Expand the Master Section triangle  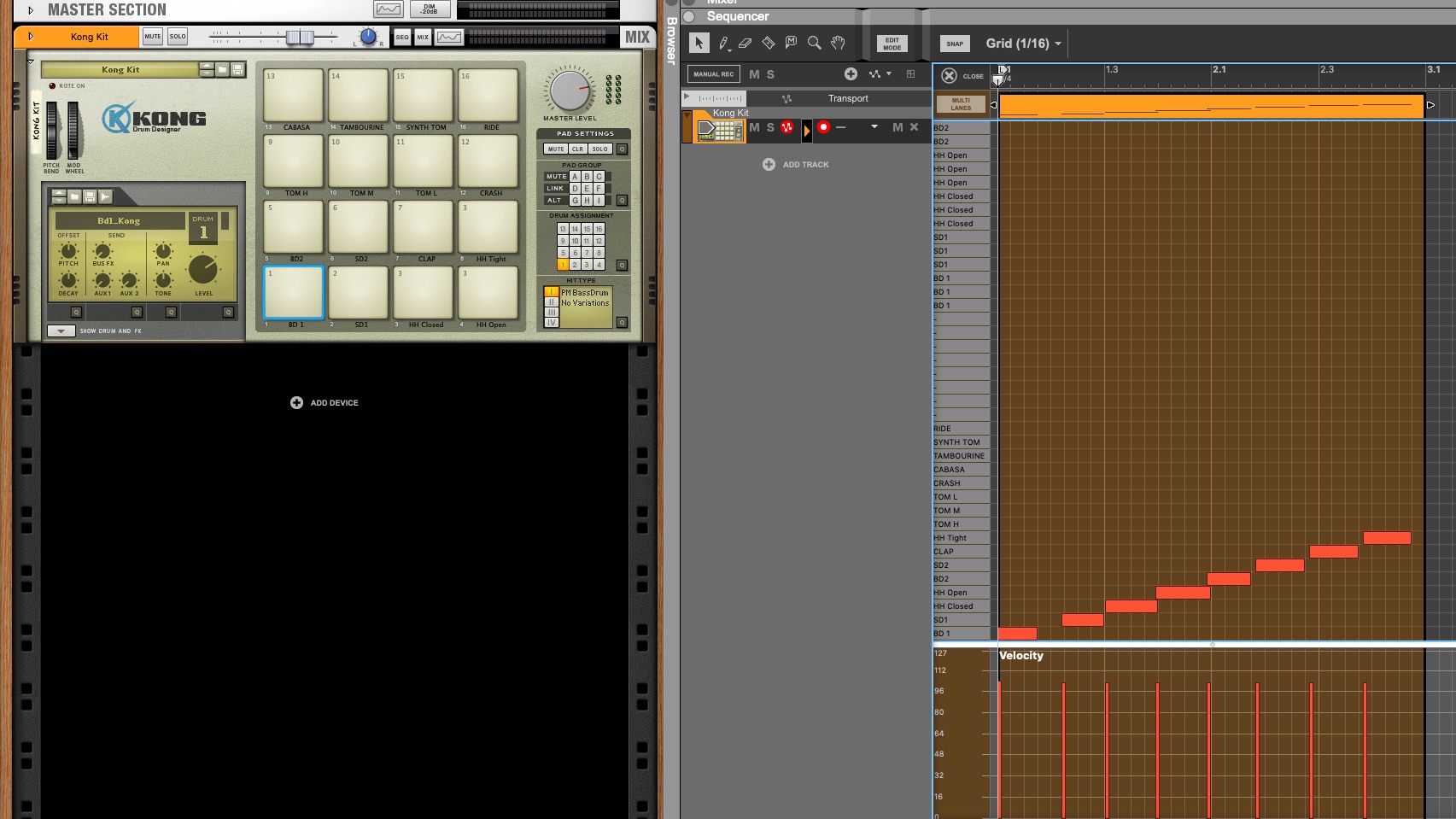31,10
